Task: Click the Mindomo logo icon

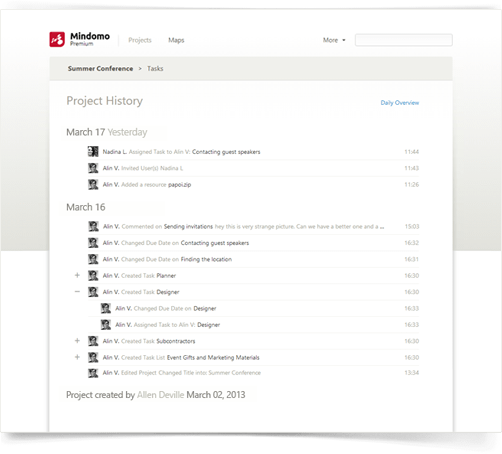Action: 57,39
